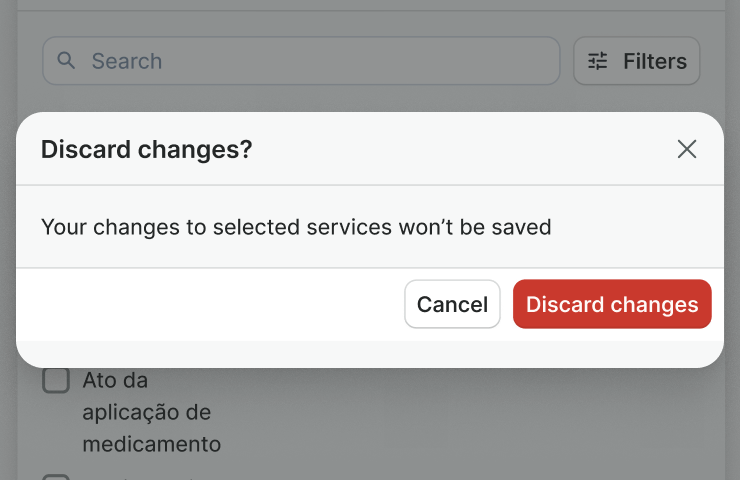Close the Discard changes dialog with X
Viewport: 740px width, 480px height.
(x=686, y=150)
